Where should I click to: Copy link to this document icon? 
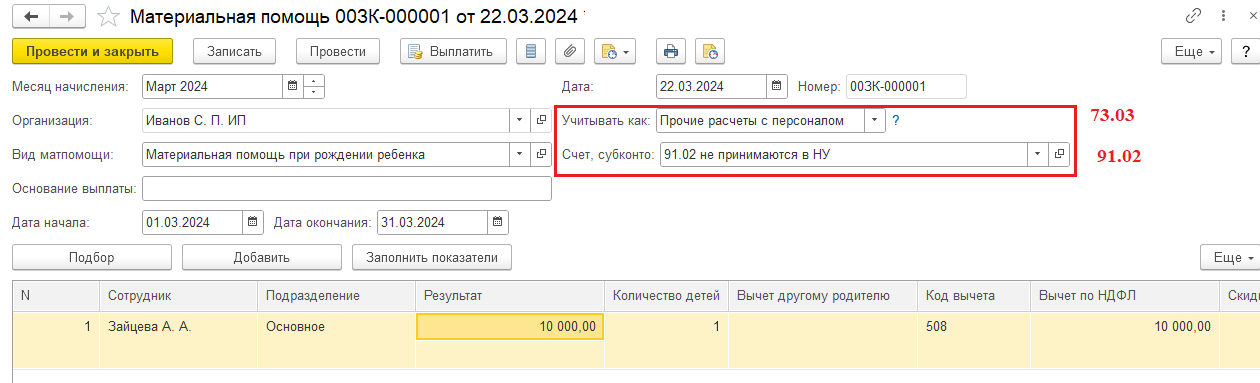[1193, 16]
